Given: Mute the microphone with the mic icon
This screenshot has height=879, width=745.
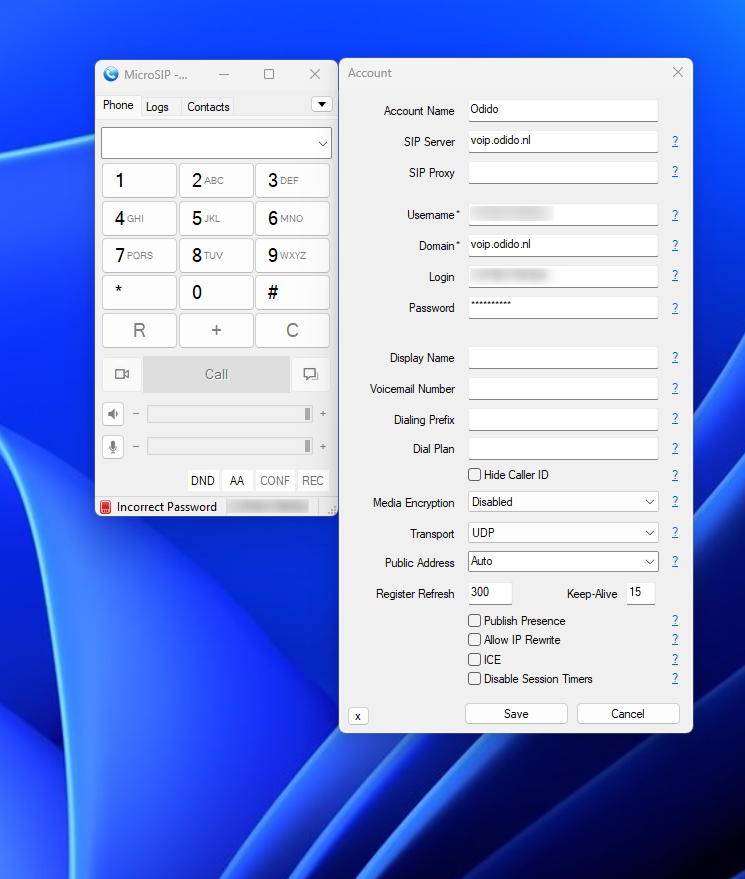Looking at the screenshot, I should pyautogui.click(x=113, y=447).
